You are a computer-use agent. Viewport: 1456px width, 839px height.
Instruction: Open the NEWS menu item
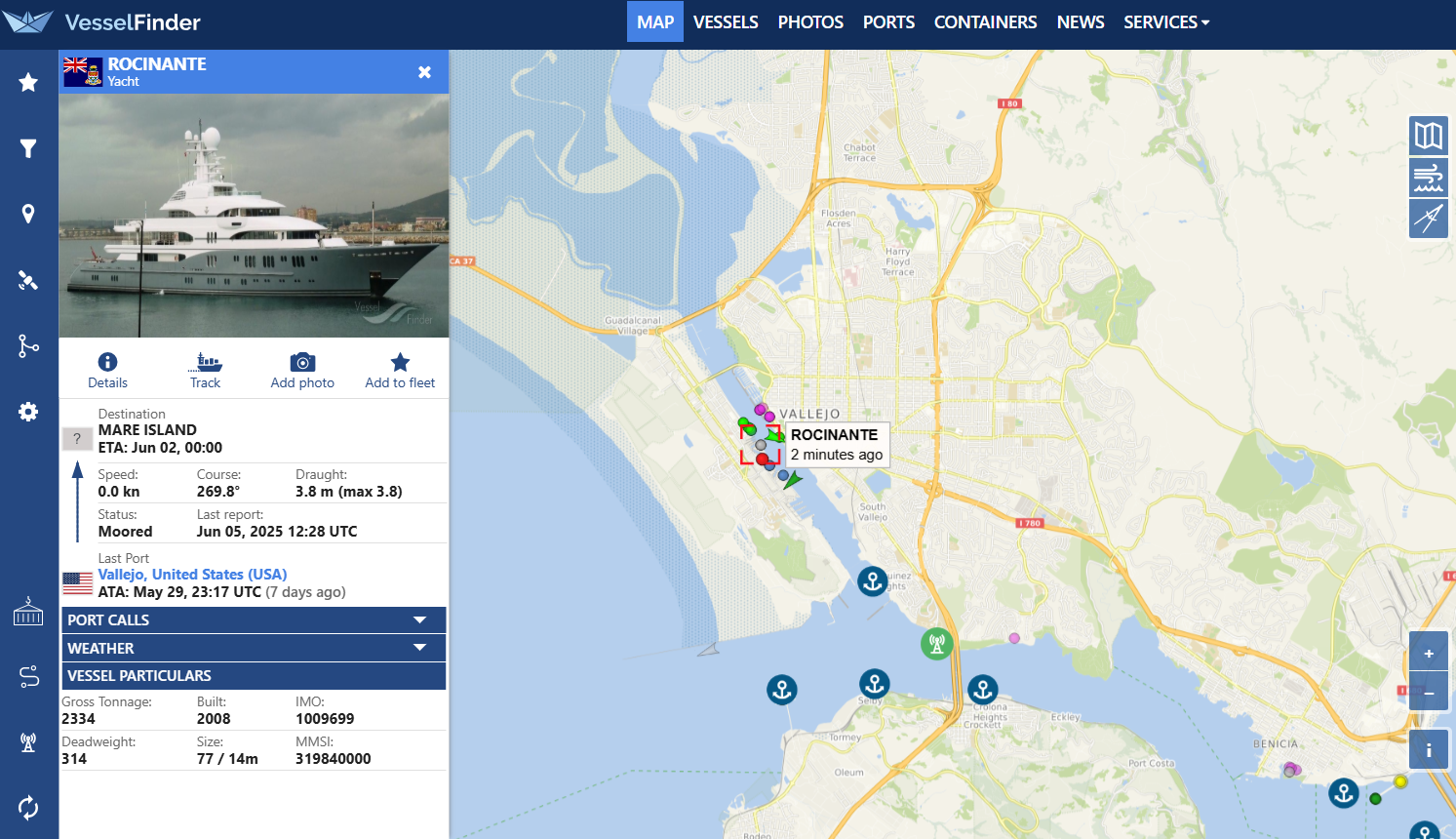[x=1081, y=21]
